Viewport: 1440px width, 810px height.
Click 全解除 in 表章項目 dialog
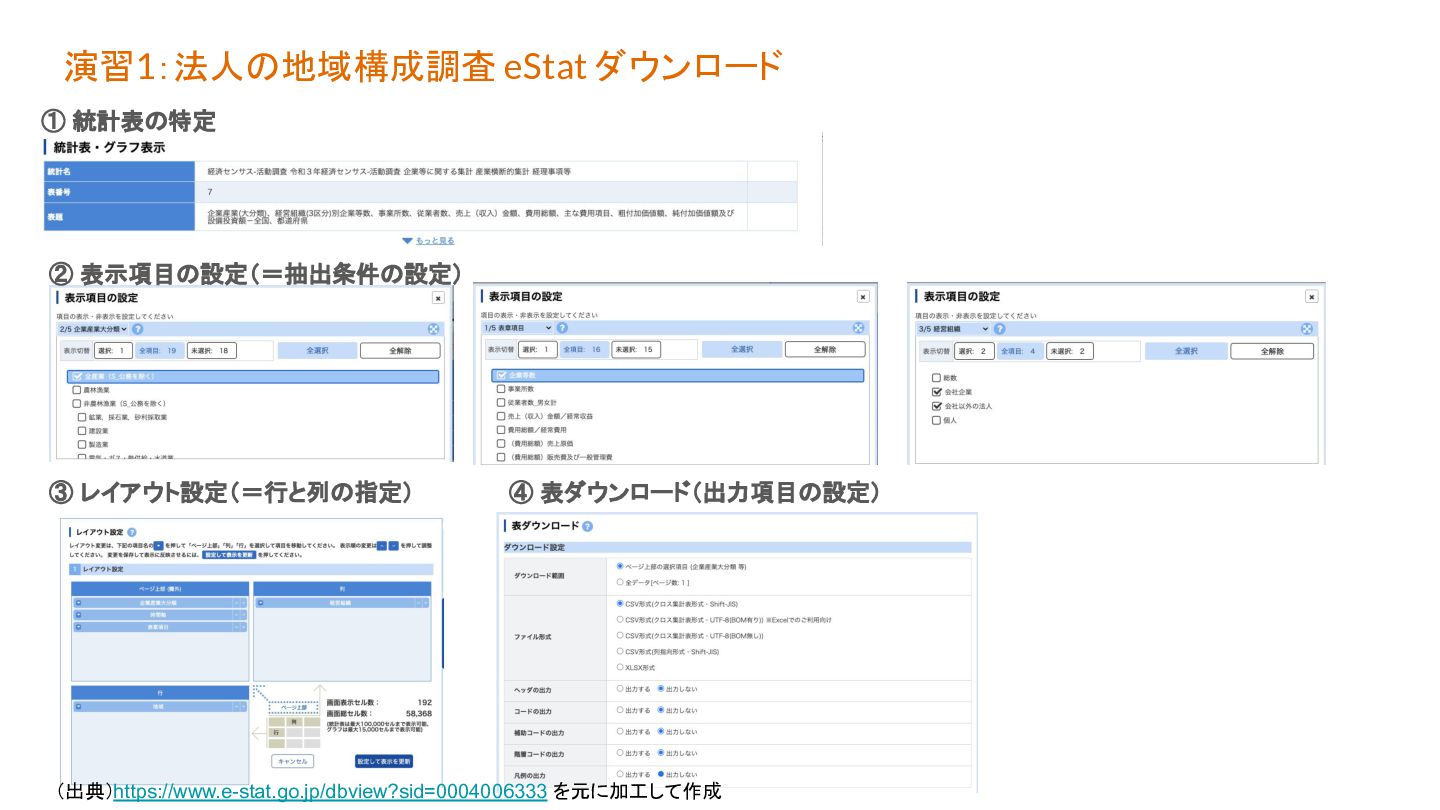(x=825, y=350)
